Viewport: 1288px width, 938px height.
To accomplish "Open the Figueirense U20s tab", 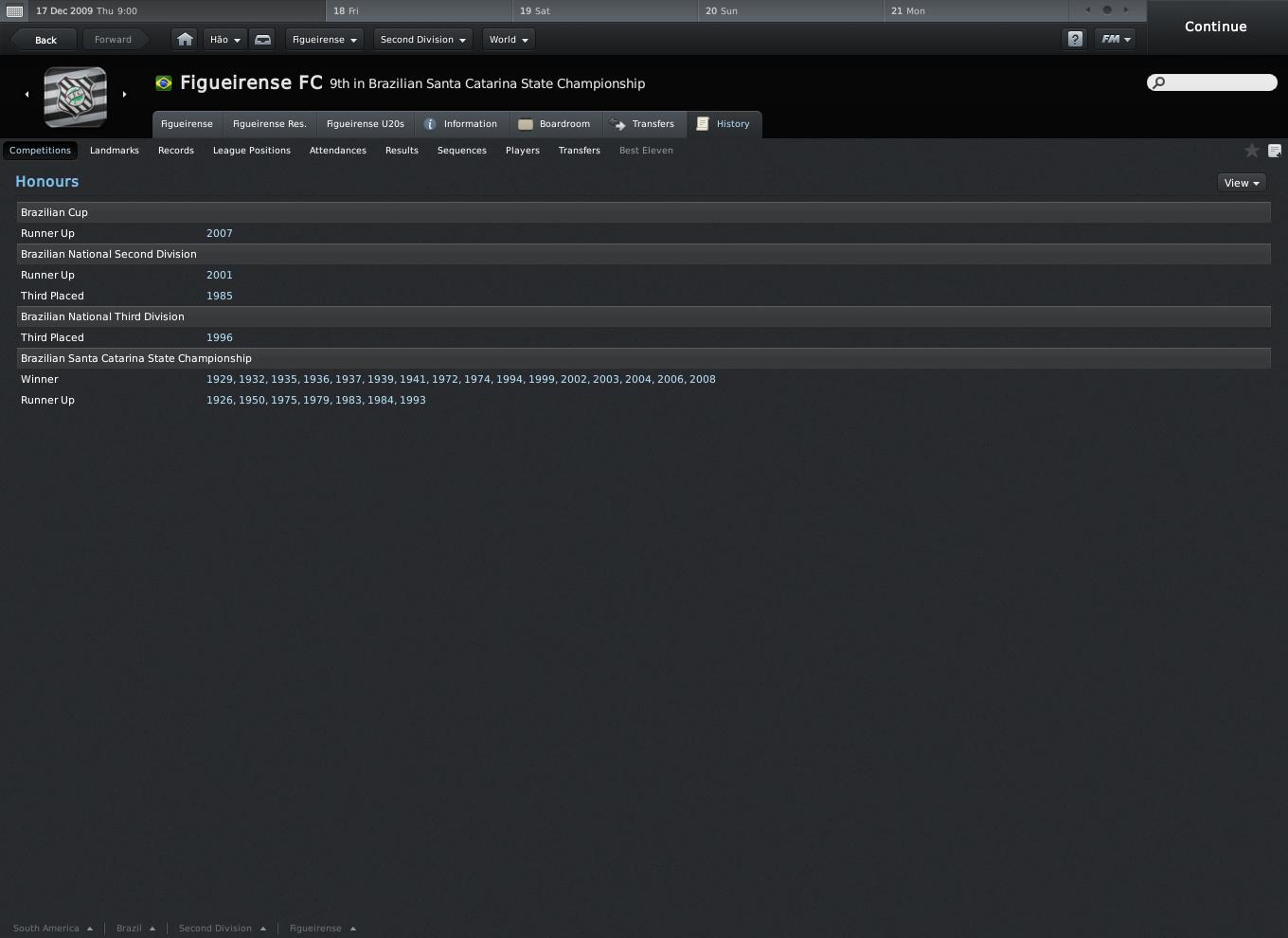I will [366, 124].
